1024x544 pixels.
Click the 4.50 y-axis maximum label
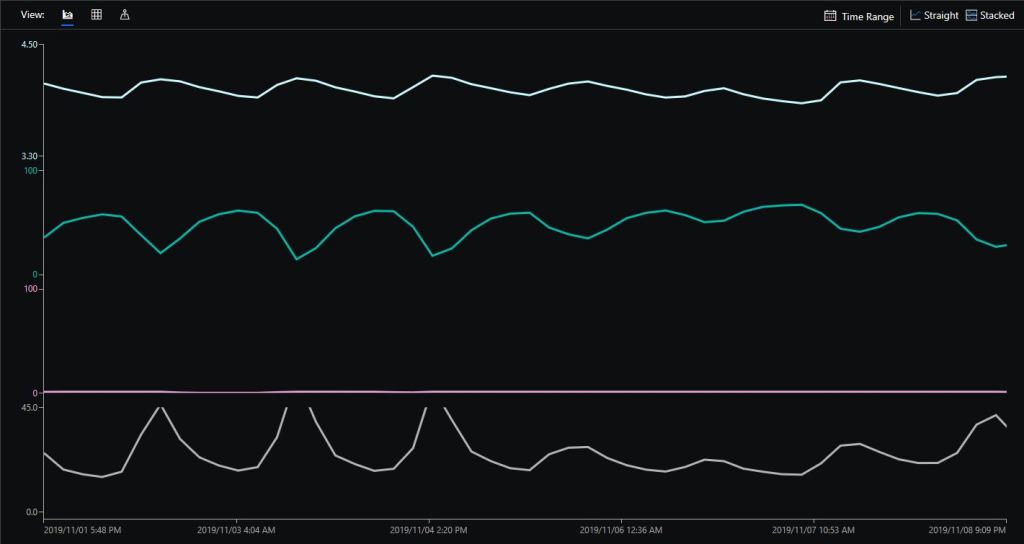click(x=28, y=45)
